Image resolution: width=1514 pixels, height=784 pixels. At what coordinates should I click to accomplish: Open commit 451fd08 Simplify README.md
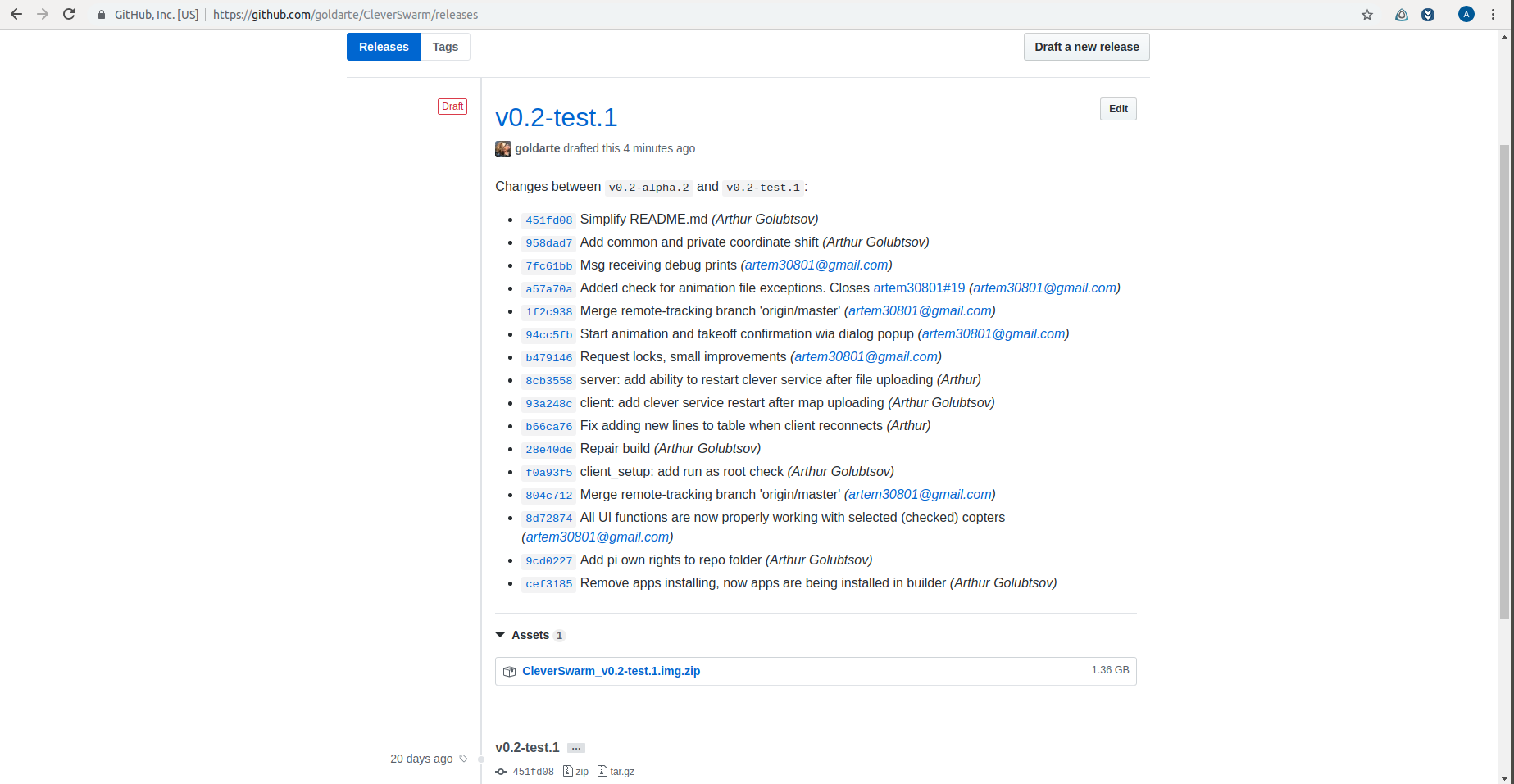(548, 220)
